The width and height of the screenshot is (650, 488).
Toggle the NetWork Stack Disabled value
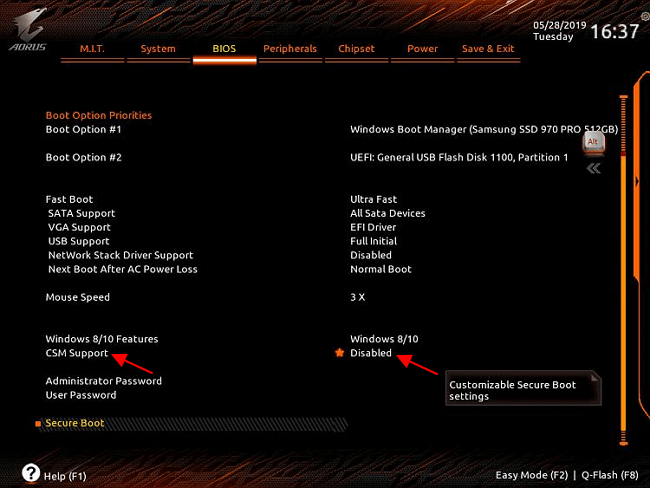tap(371, 255)
